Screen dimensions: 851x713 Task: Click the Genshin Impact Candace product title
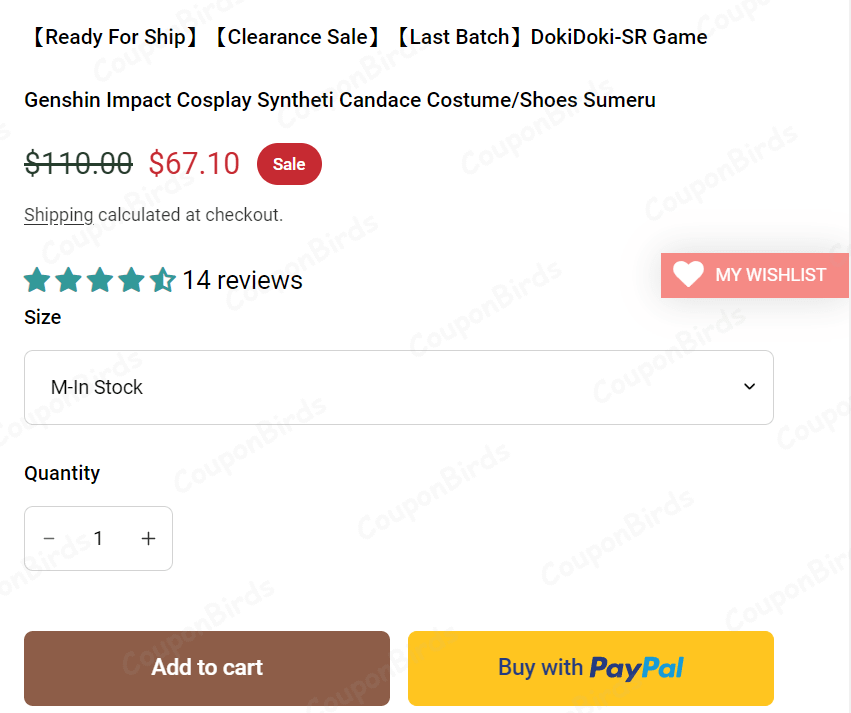[x=340, y=100]
